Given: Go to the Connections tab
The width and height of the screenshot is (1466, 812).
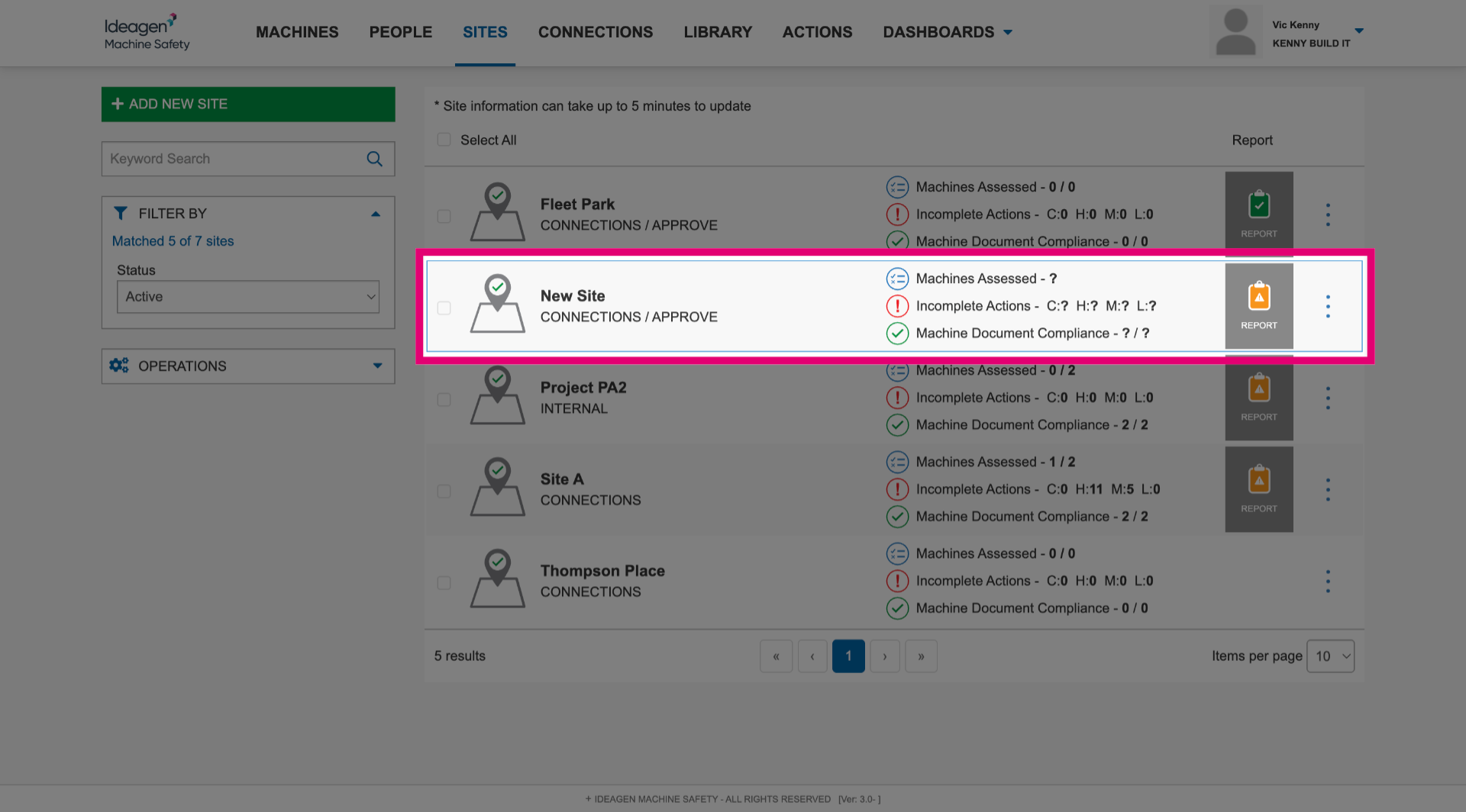Looking at the screenshot, I should pos(596,32).
